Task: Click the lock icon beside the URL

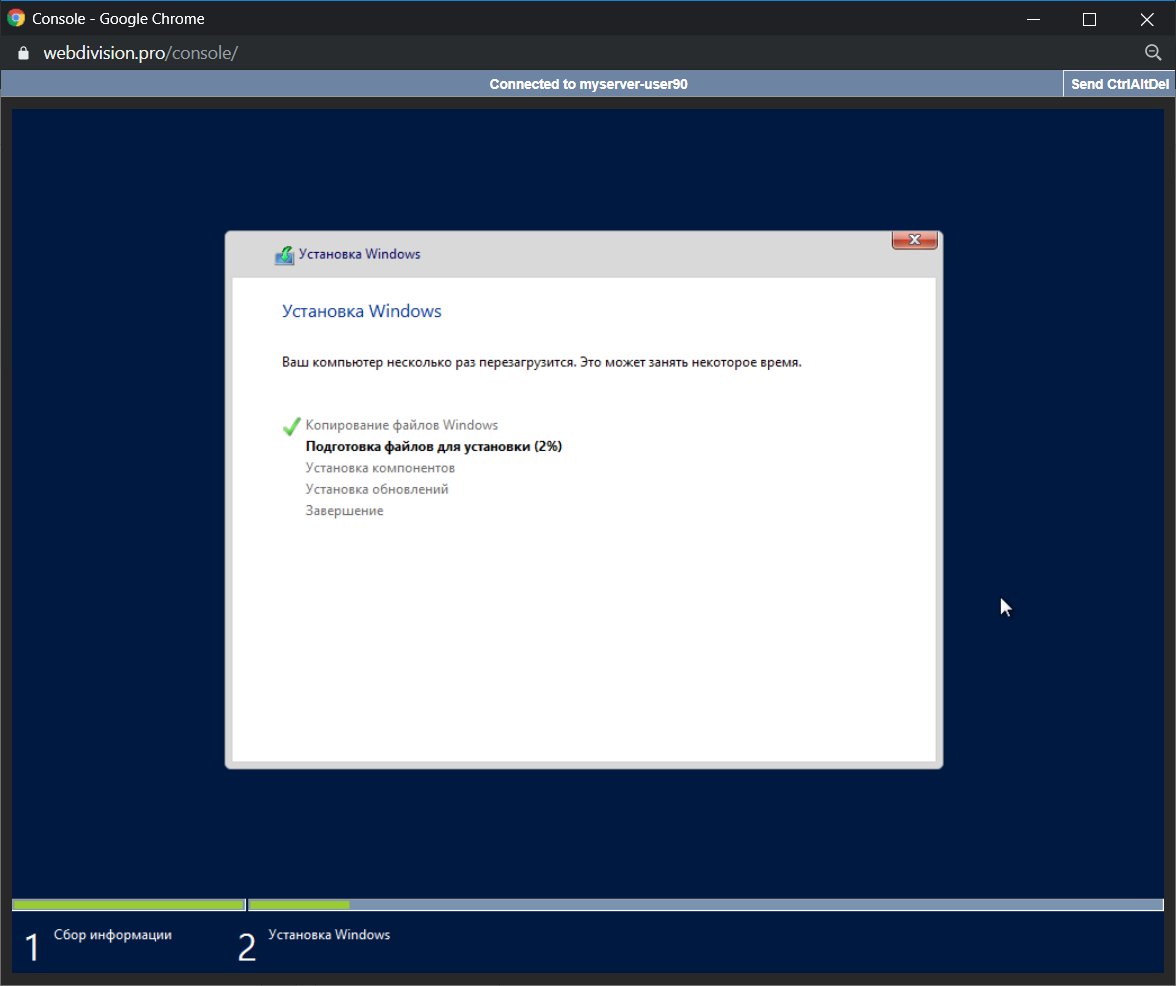Action: (x=24, y=53)
